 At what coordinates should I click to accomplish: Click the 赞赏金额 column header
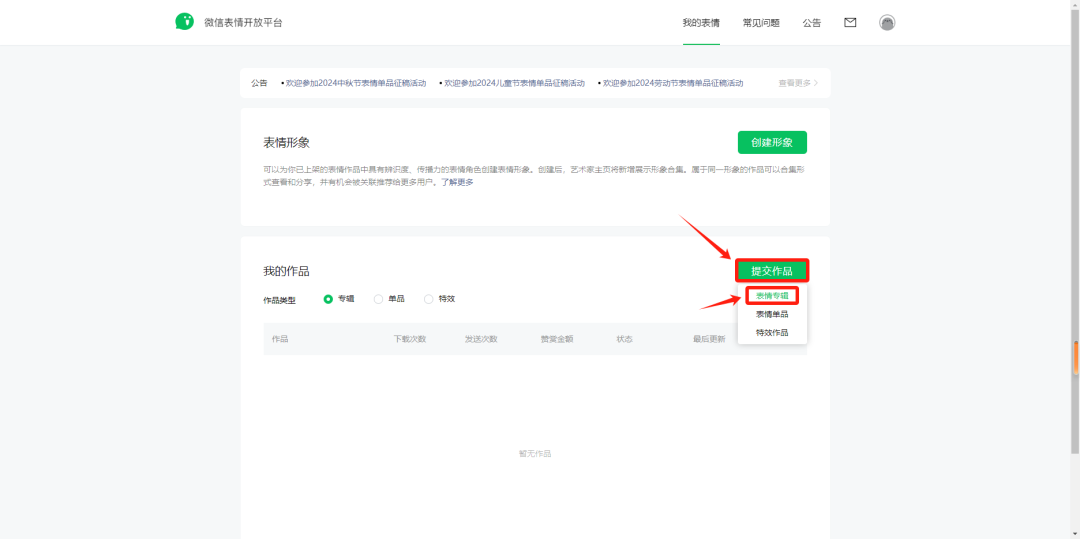coord(557,339)
